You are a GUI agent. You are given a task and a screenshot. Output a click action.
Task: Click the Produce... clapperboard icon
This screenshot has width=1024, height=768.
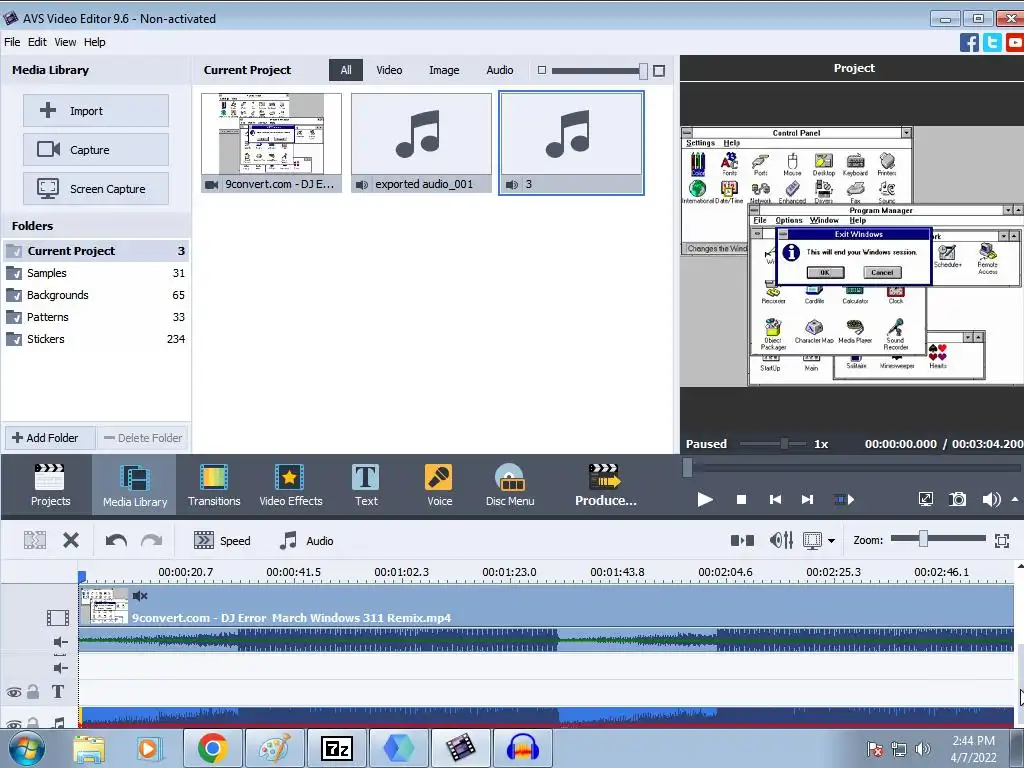[x=605, y=477]
